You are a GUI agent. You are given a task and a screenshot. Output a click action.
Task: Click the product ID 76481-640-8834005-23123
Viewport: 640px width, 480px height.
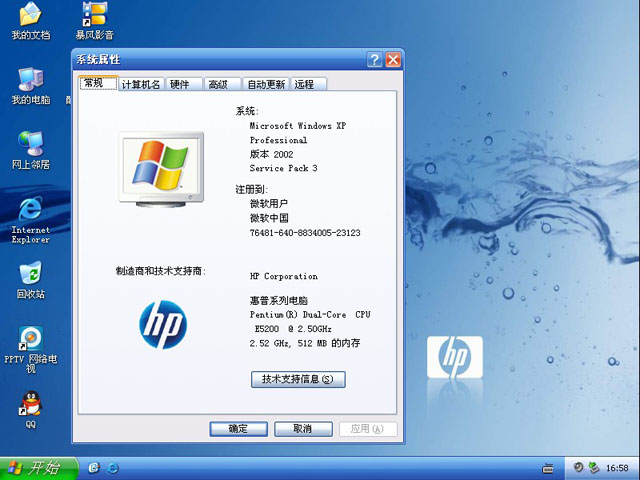pos(305,233)
